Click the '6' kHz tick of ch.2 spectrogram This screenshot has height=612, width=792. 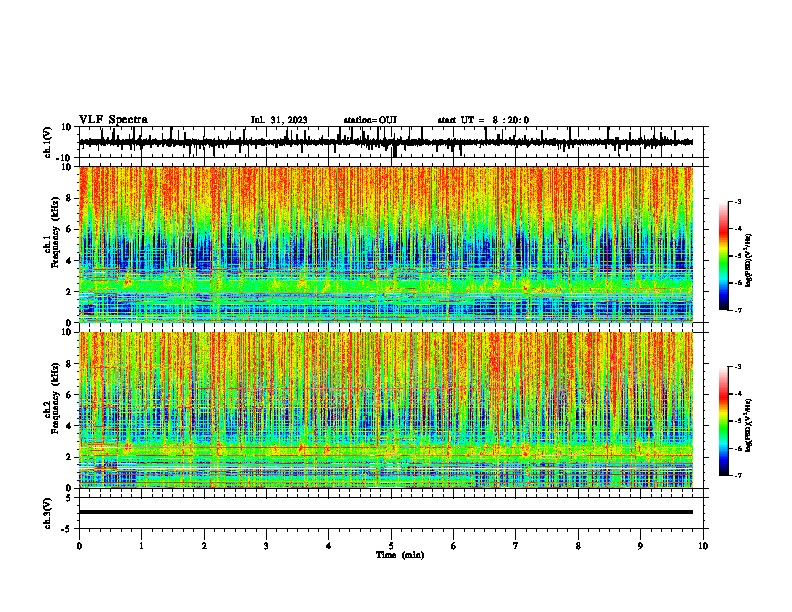[70, 395]
